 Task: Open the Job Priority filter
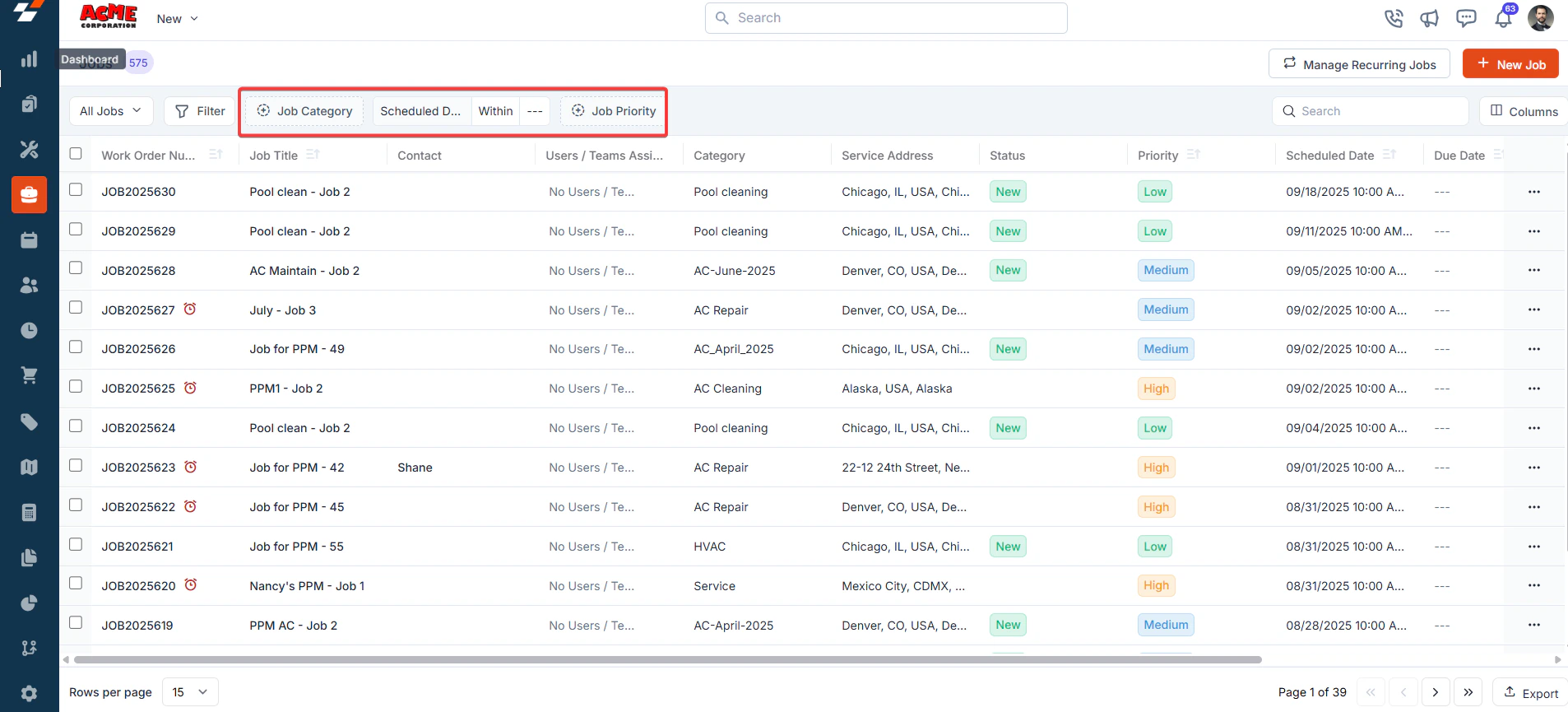pyautogui.click(x=614, y=111)
